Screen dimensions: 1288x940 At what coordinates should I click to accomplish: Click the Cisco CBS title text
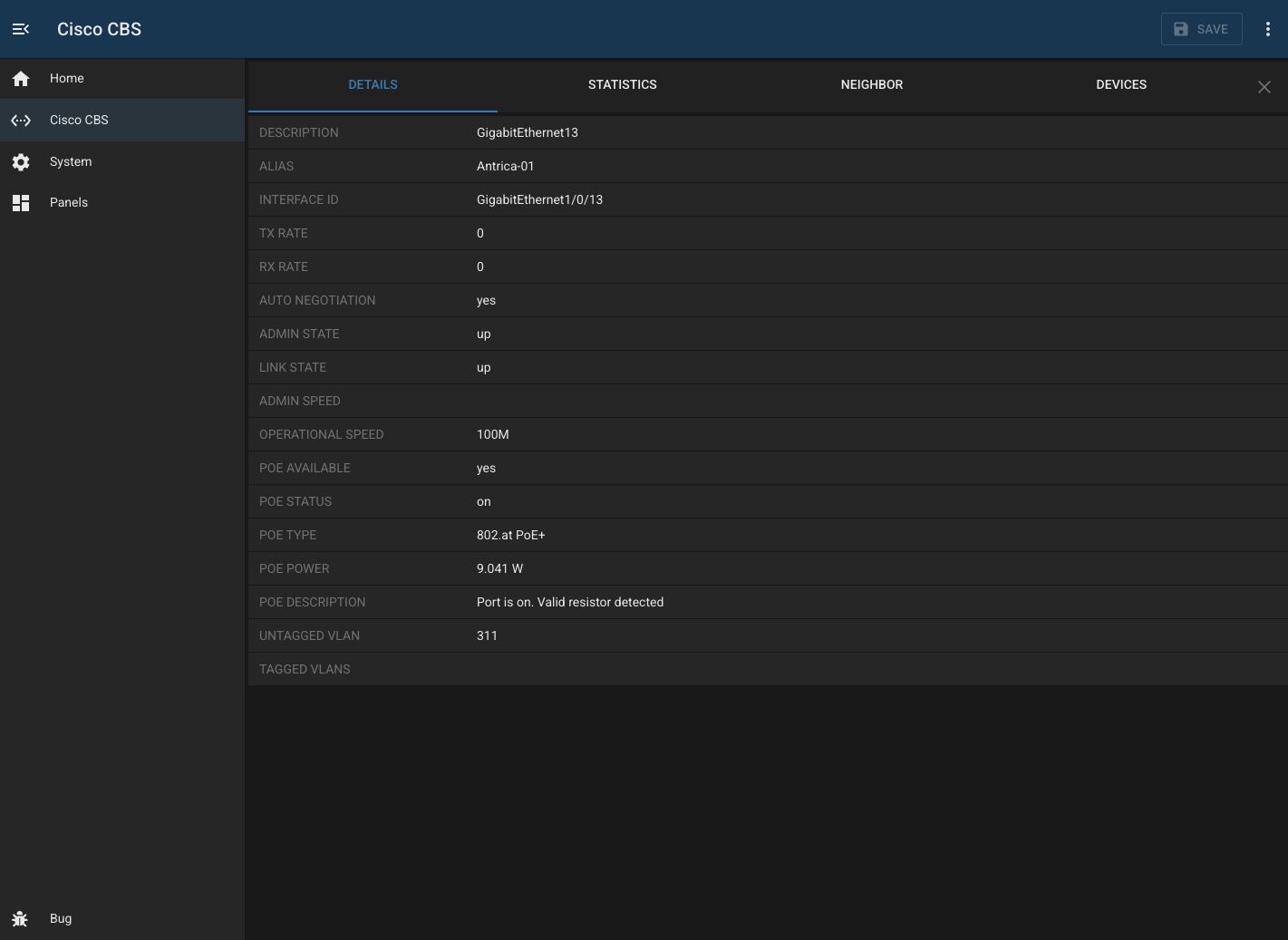(99, 29)
